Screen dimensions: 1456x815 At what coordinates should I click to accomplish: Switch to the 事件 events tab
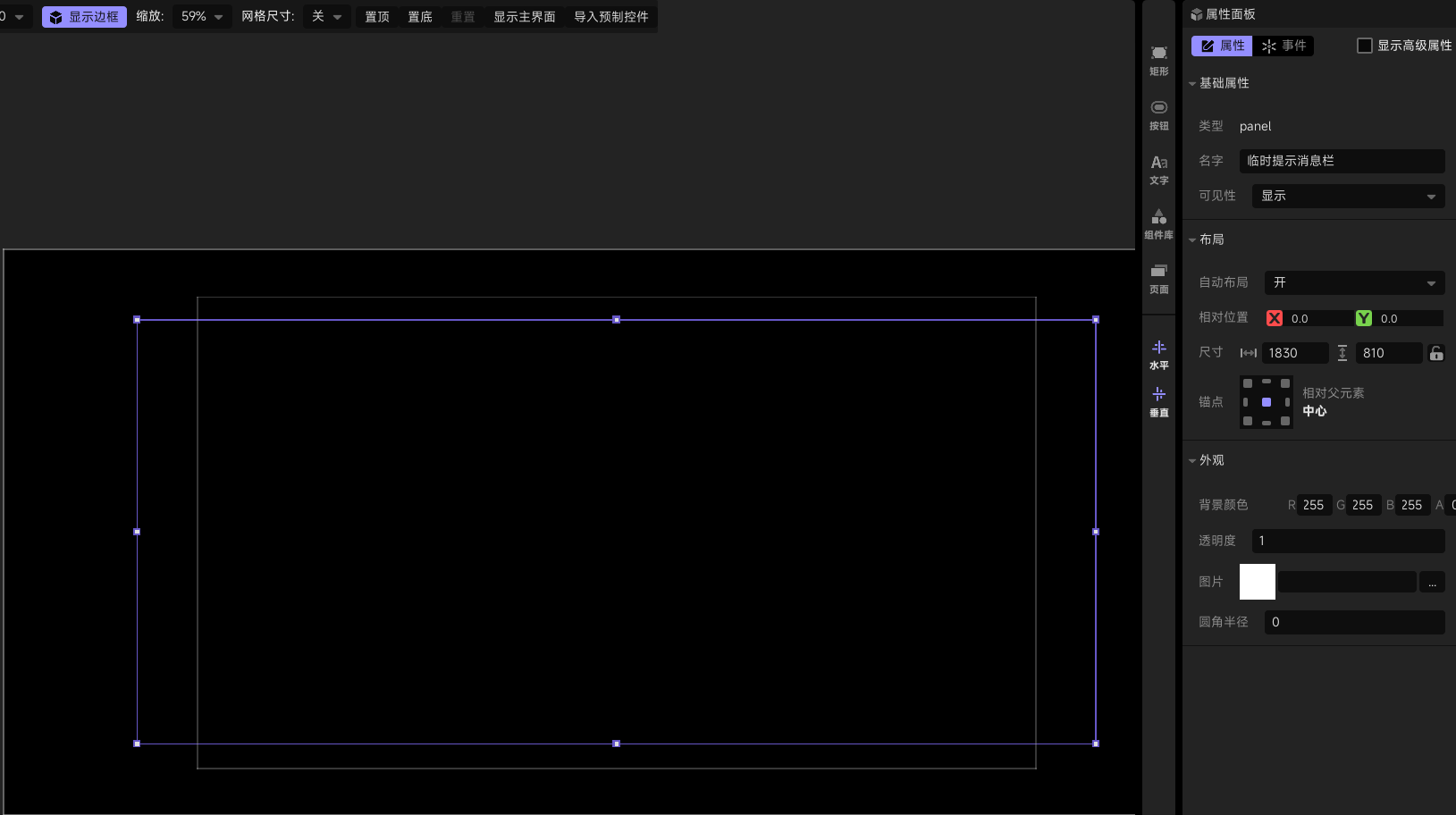point(1283,46)
